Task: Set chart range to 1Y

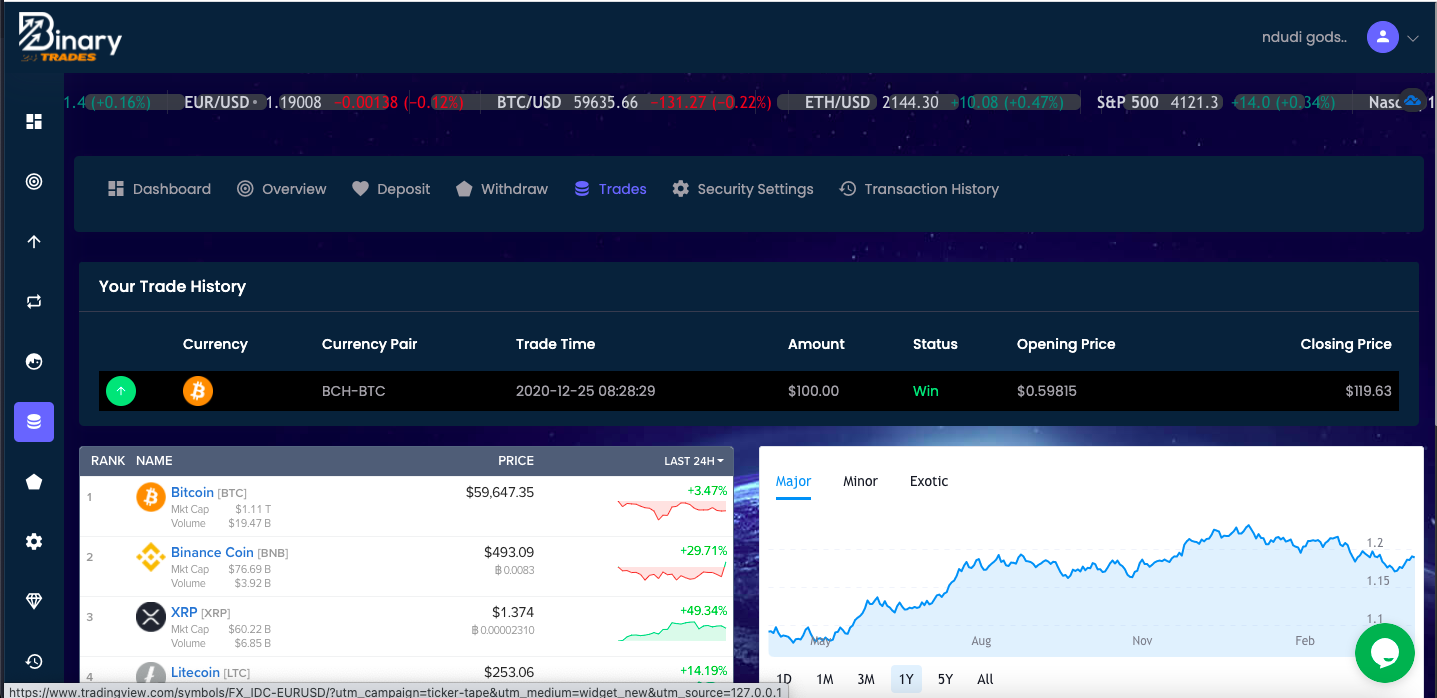Action: [906, 679]
